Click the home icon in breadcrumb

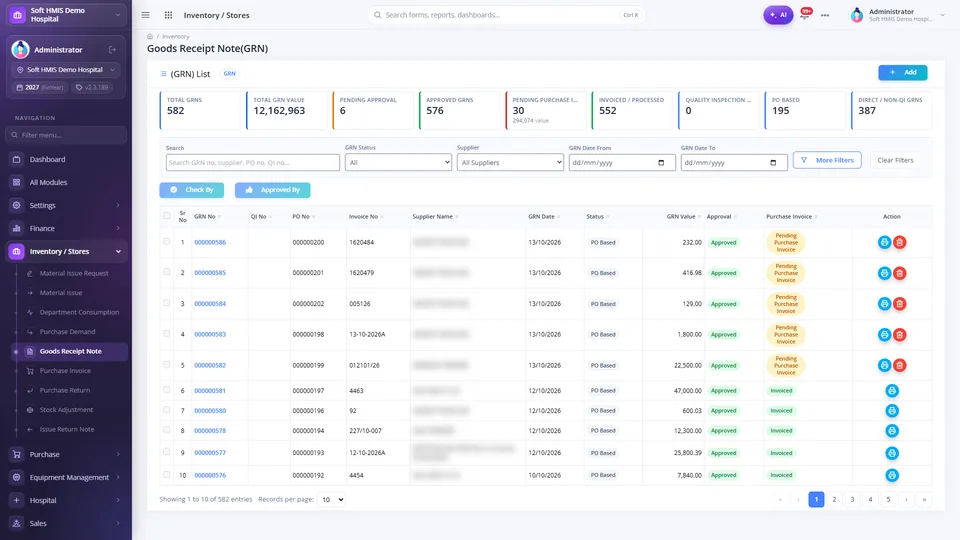click(x=150, y=37)
